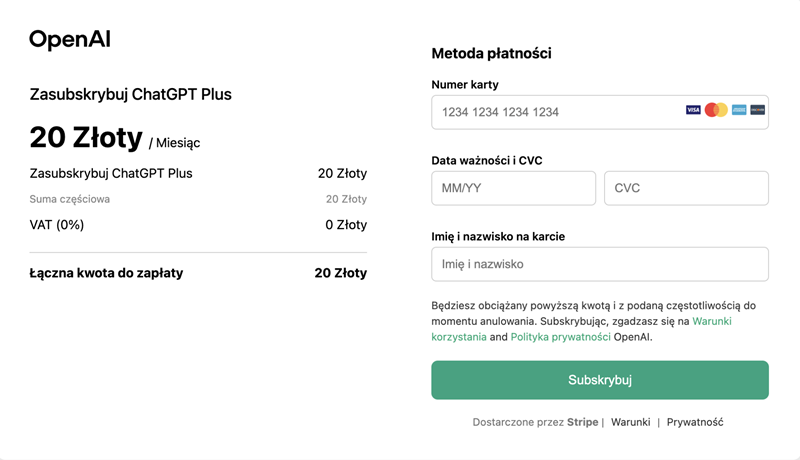Click the MM/YY expiry date field
Image resolution: width=800 pixels, height=460 pixels.
pyautogui.click(x=513, y=188)
